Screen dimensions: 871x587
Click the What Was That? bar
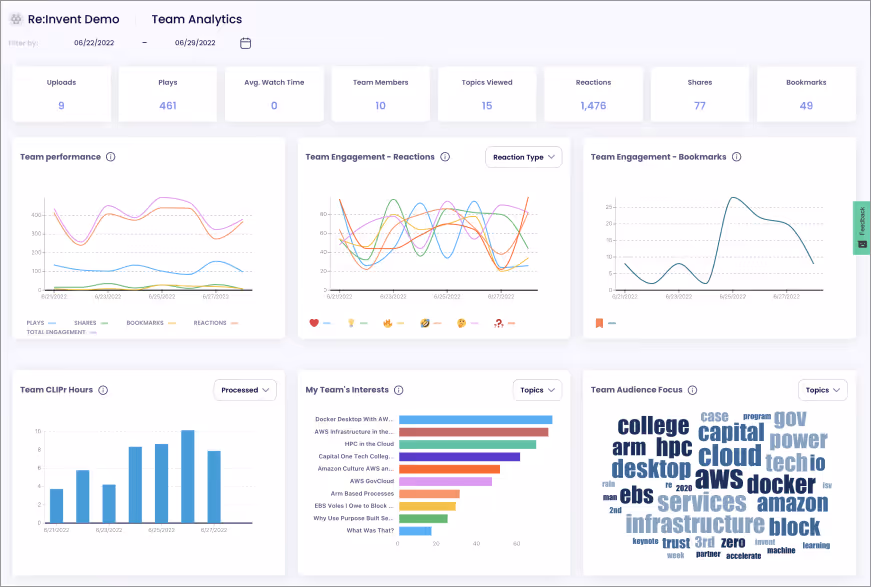pos(415,531)
